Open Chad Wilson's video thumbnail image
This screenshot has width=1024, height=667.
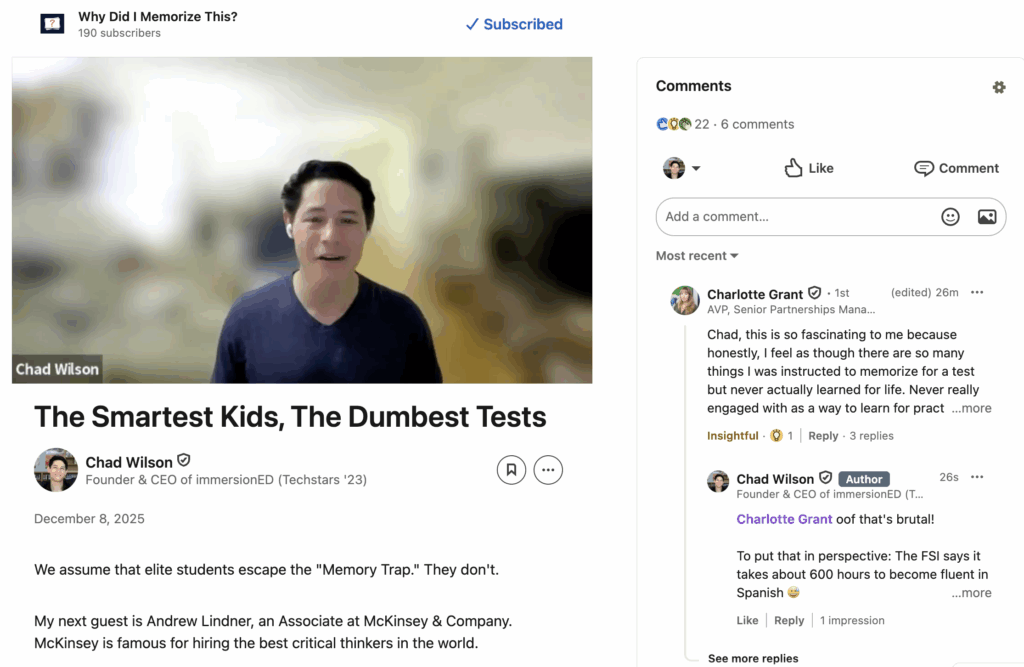tap(302, 220)
